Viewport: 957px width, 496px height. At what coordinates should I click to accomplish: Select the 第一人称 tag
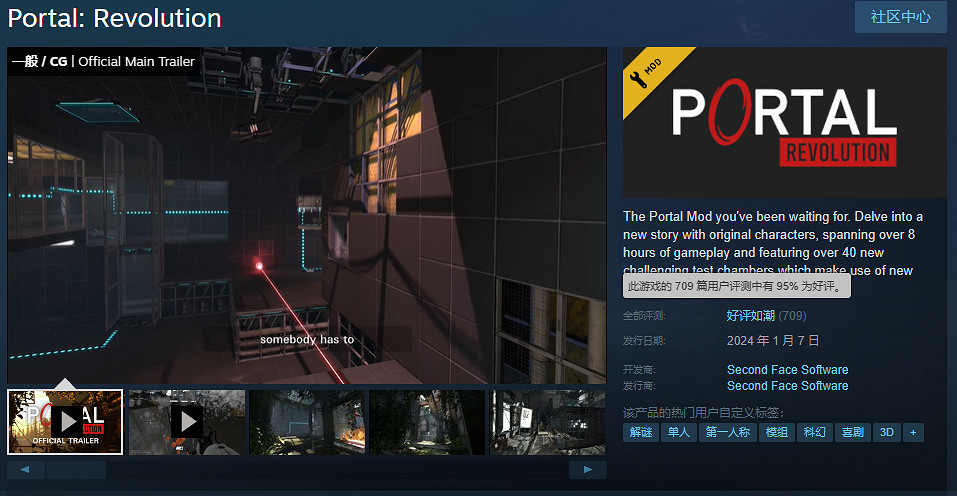[x=727, y=432]
